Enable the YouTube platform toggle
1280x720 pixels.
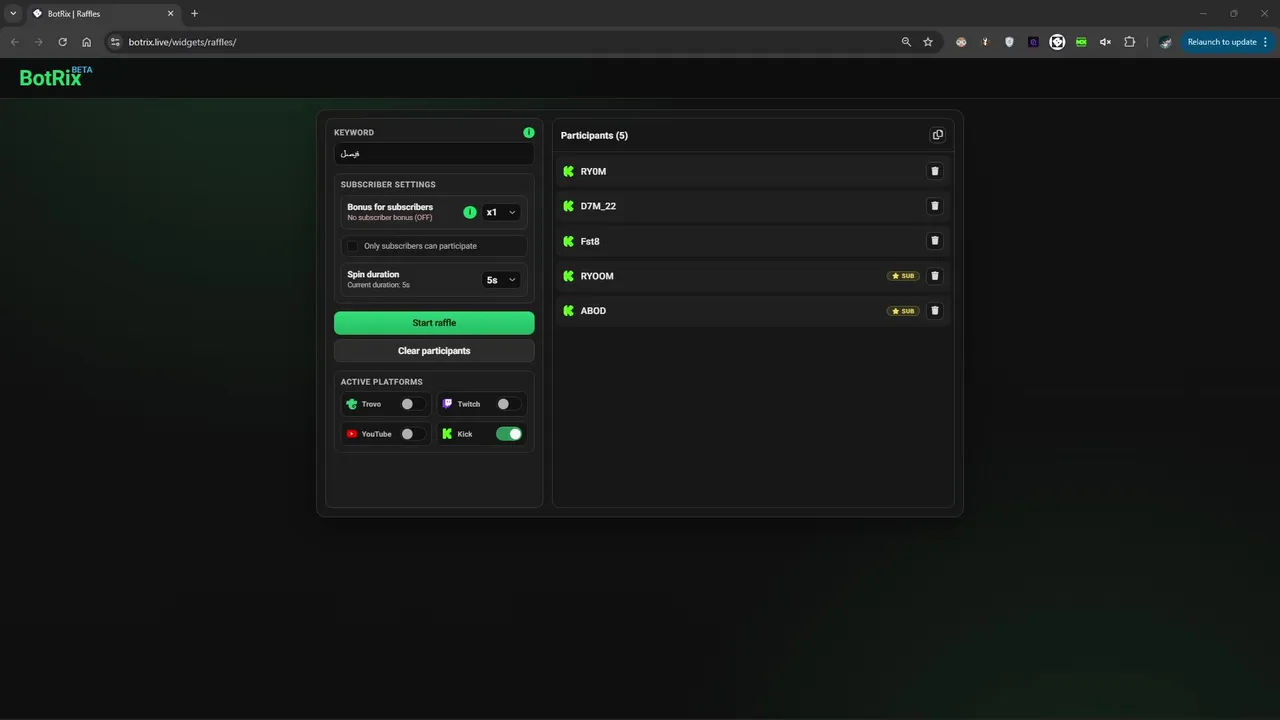pyautogui.click(x=412, y=434)
